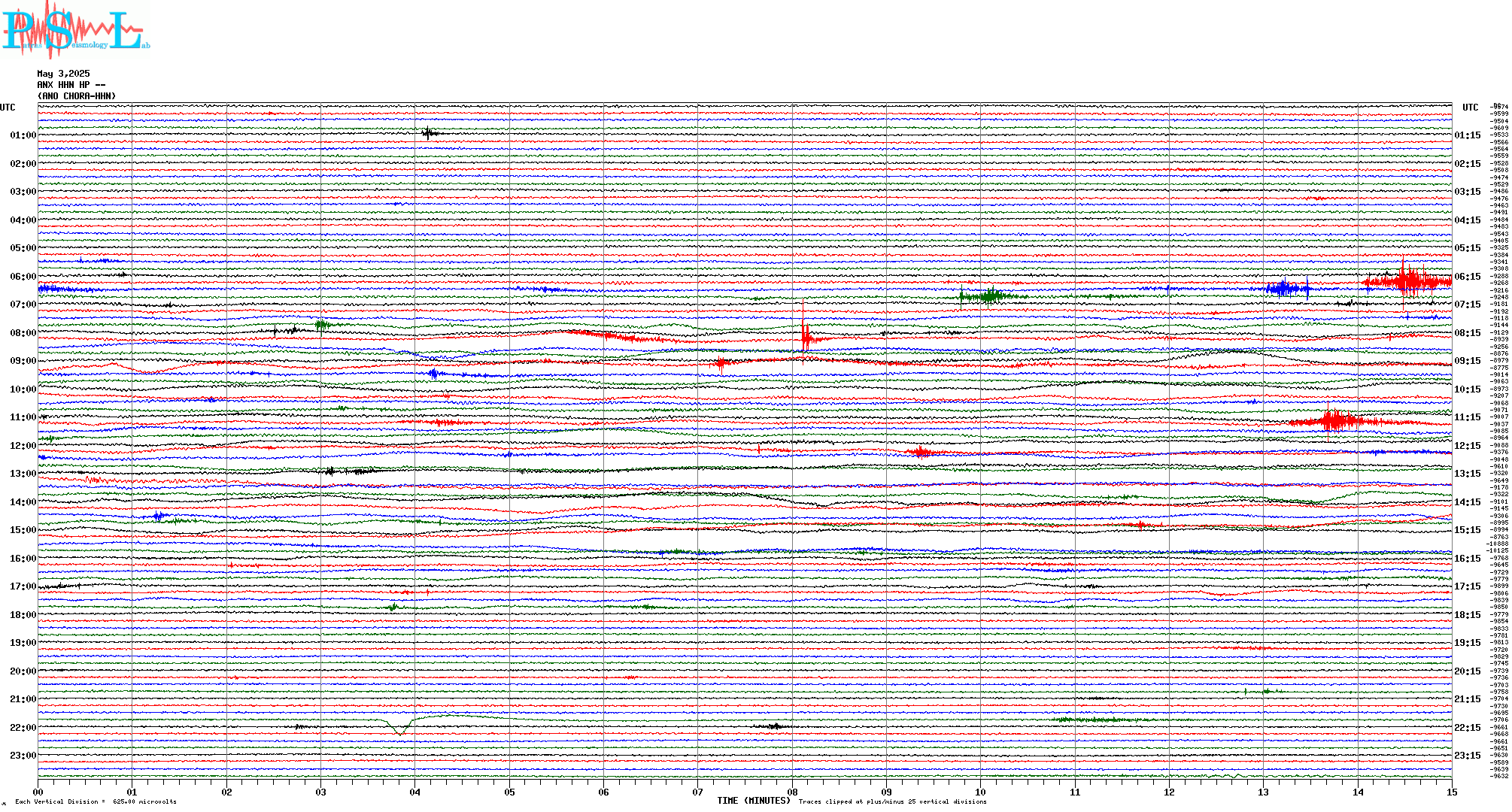Click the '21:00' hour label
Image resolution: width=1512 pixels, height=812 pixels.
[23, 699]
